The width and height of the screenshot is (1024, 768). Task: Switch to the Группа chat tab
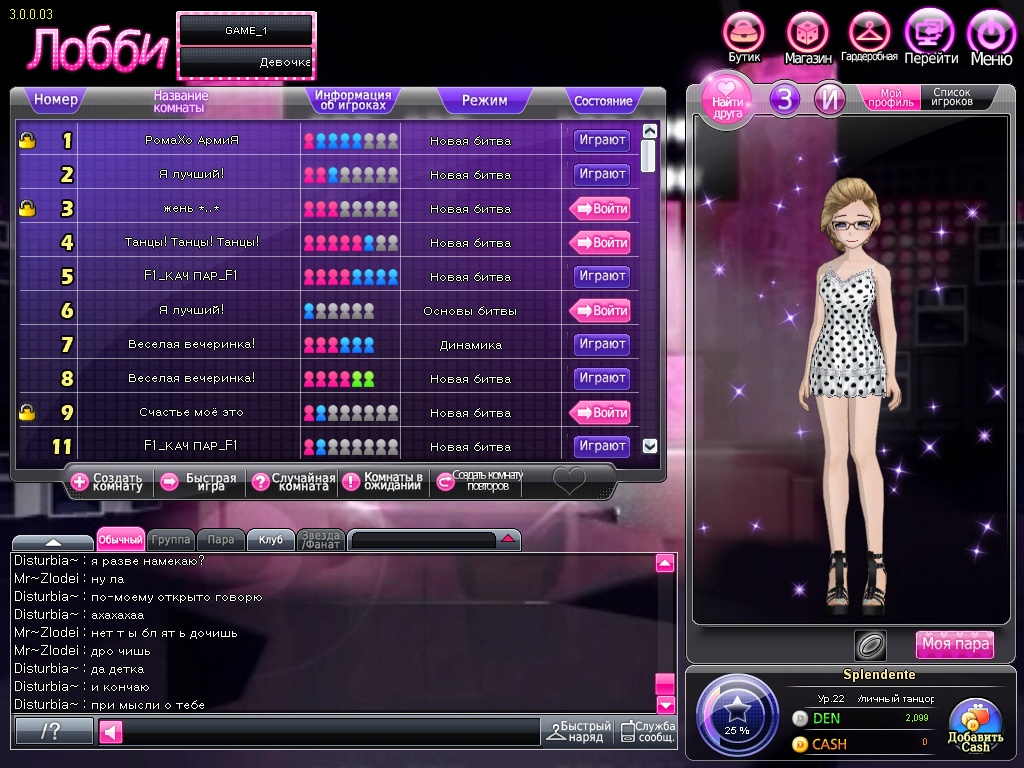point(171,540)
